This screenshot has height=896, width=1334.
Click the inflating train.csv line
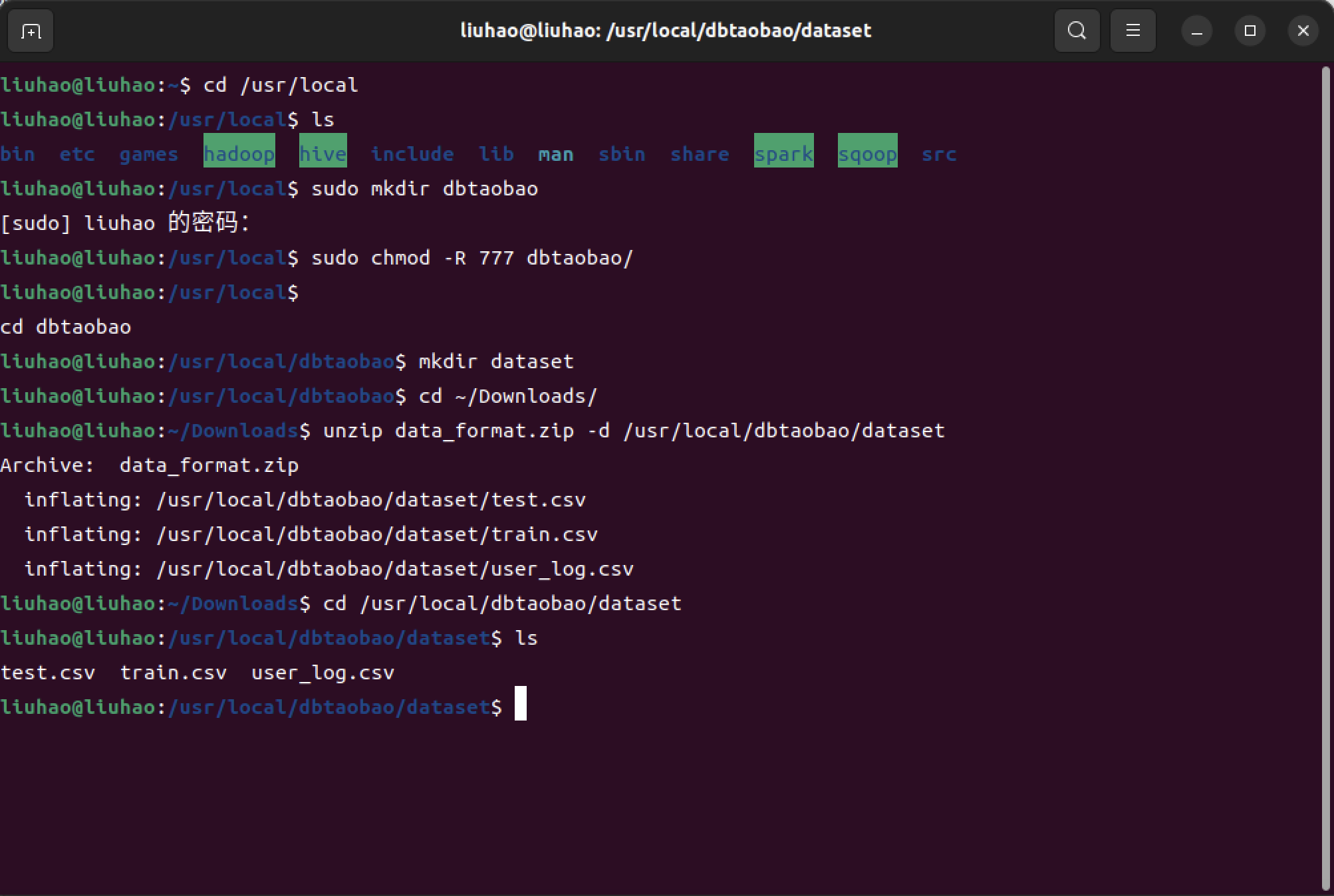click(311, 534)
